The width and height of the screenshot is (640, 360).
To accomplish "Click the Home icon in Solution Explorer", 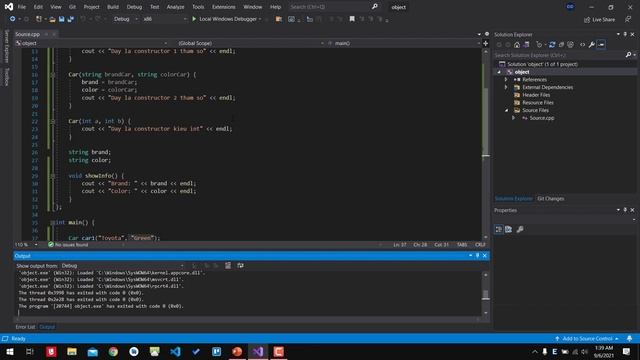I will pos(517,45).
